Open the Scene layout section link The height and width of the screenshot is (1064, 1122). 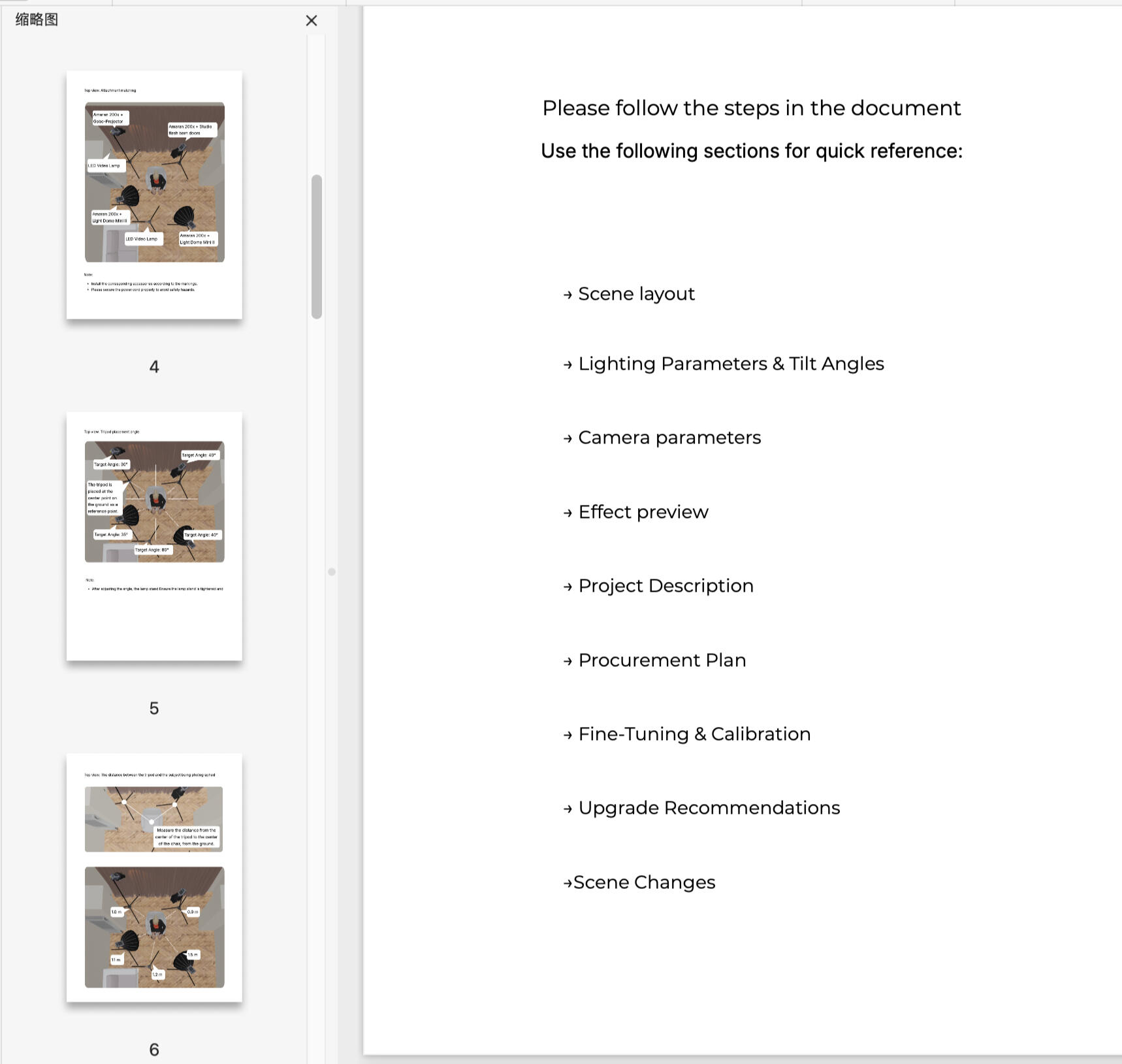636,294
